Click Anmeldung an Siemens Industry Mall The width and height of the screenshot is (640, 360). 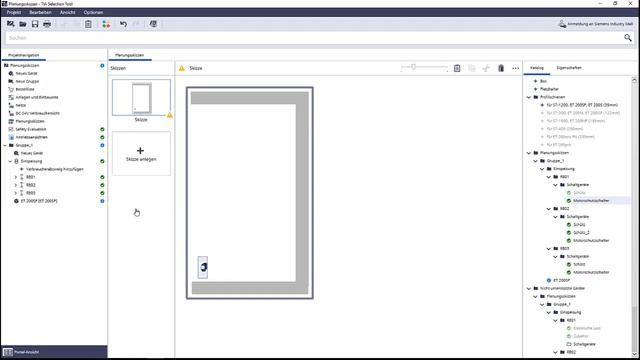(600, 24)
